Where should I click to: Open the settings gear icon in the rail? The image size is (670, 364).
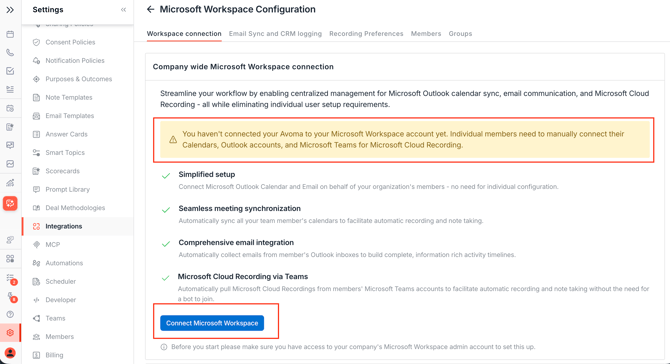point(10,333)
